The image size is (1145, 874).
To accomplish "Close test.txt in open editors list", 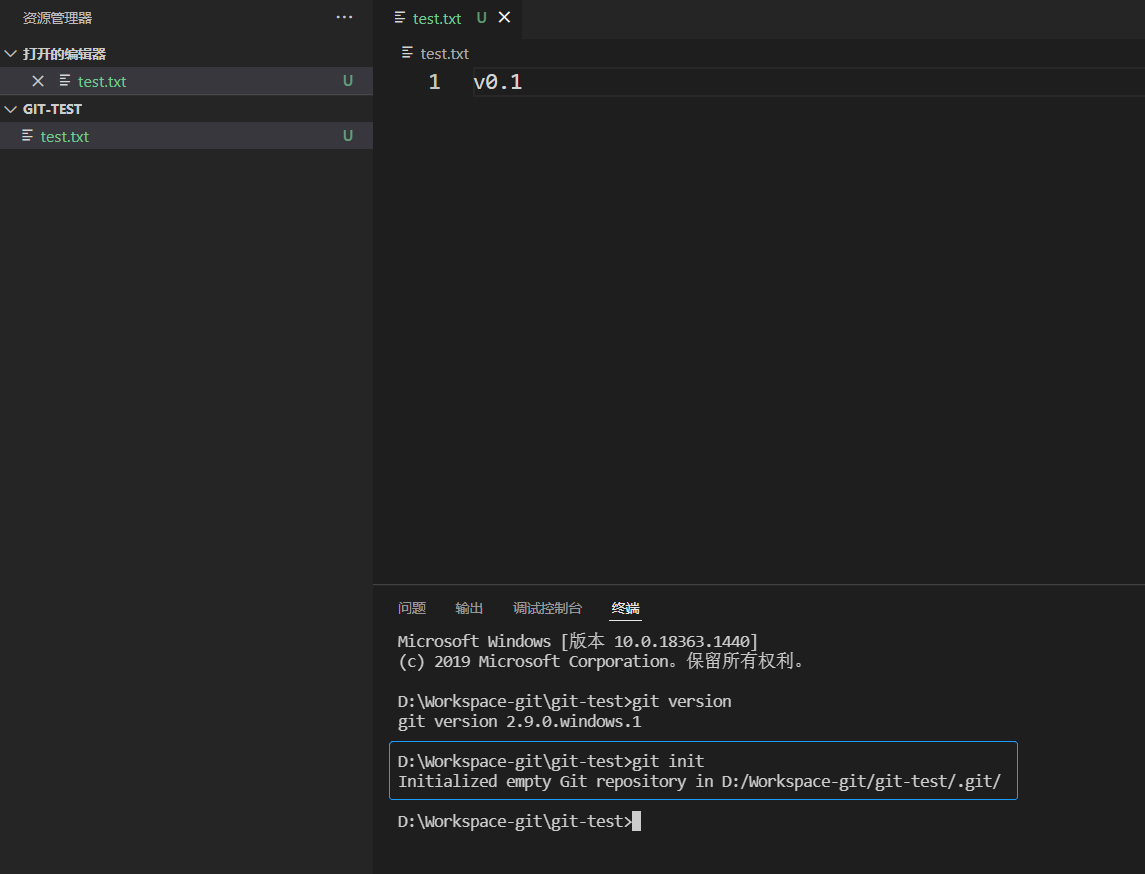I will [38, 81].
